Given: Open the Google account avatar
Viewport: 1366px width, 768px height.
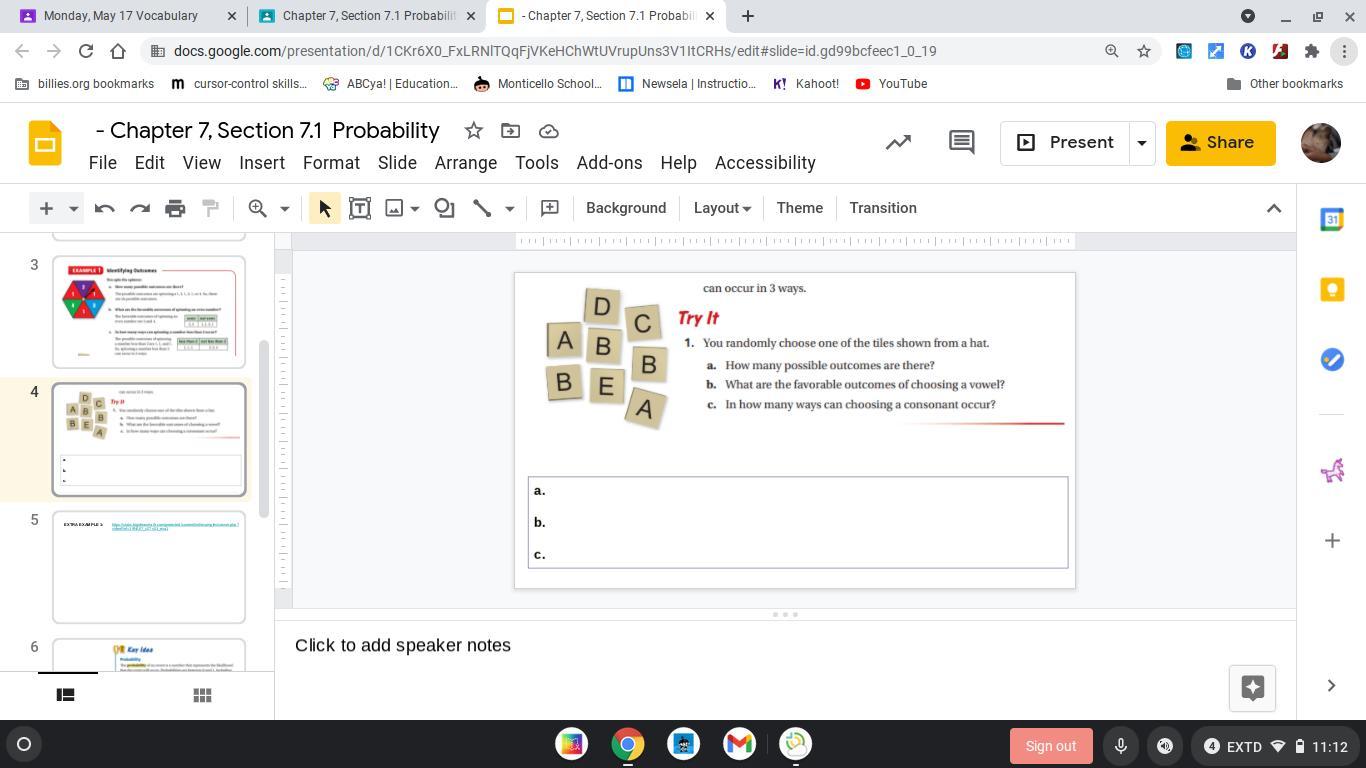Looking at the screenshot, I should [1320, 143].
